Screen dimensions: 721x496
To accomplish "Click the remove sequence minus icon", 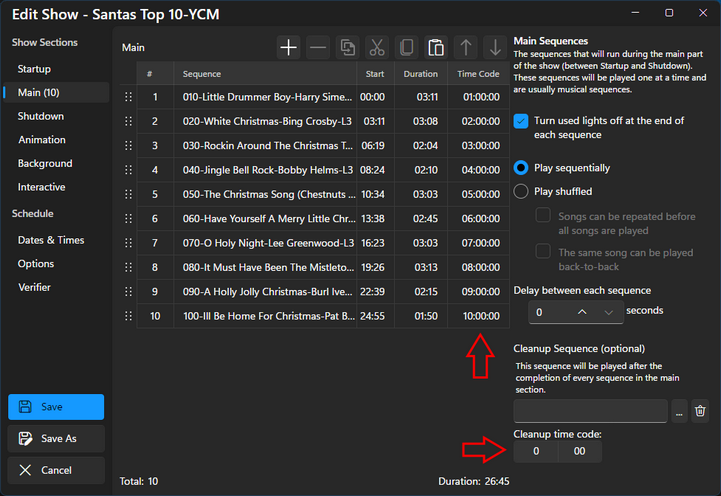I will pyautogui.click(x=317, y=47).
